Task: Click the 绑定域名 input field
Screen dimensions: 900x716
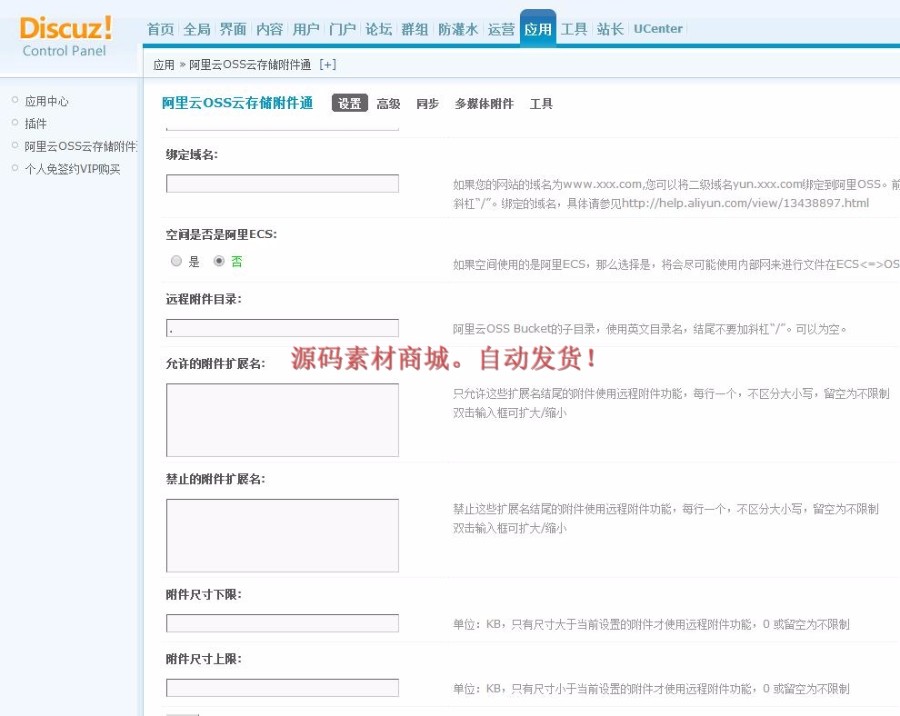Action: (x=282, y=184)
